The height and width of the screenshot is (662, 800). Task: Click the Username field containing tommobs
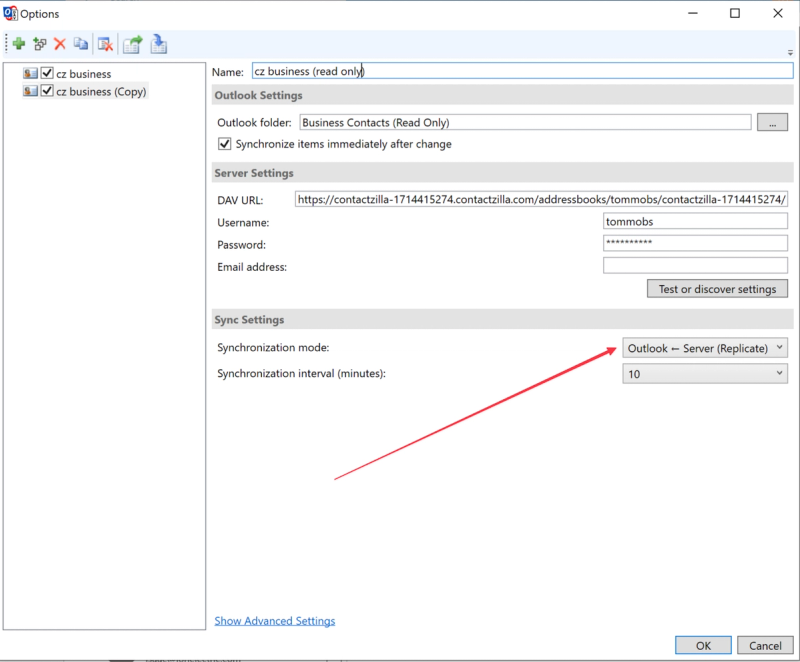point(695,221)
